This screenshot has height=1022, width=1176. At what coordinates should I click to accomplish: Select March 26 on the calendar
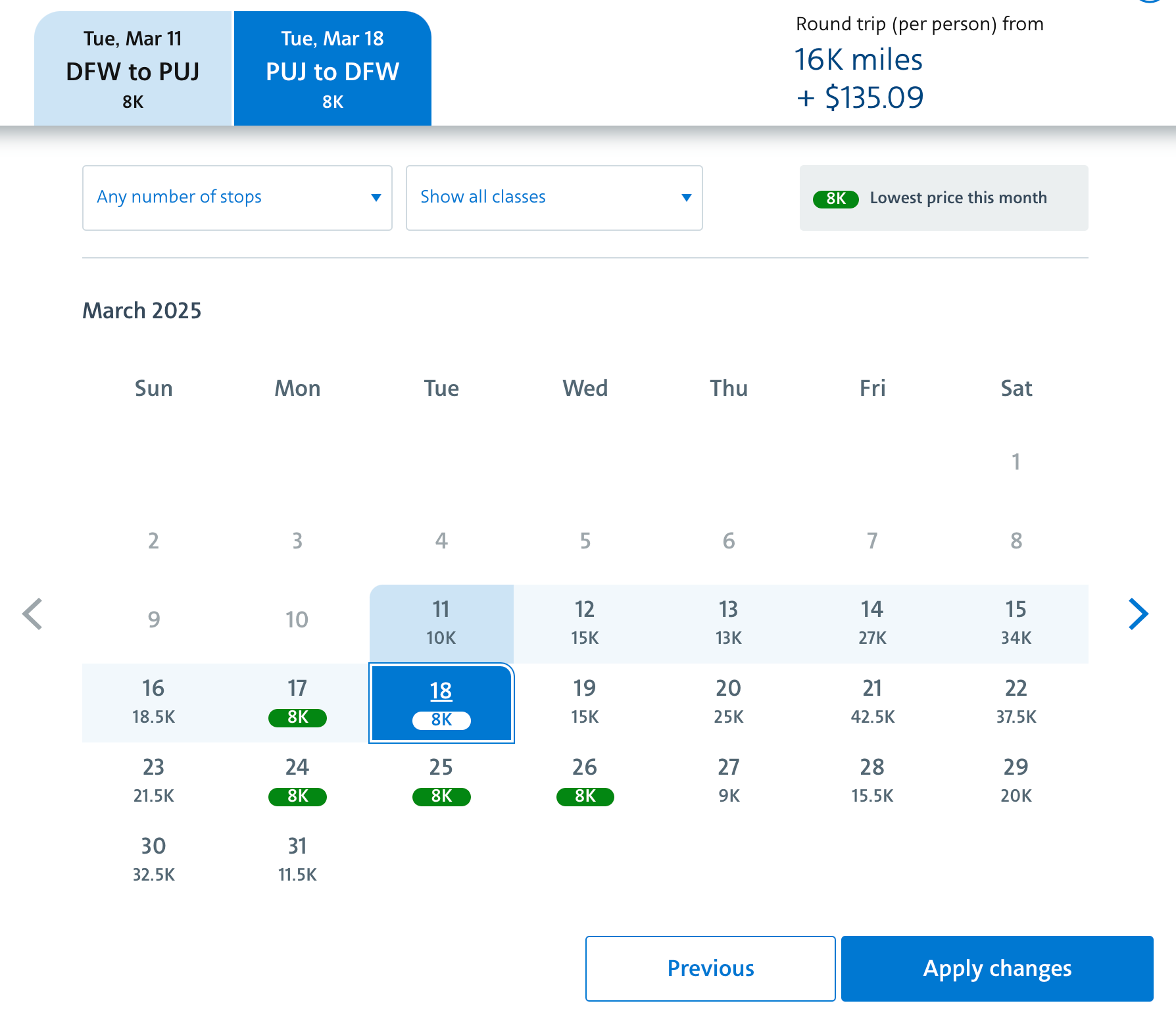tap(585, 781)
